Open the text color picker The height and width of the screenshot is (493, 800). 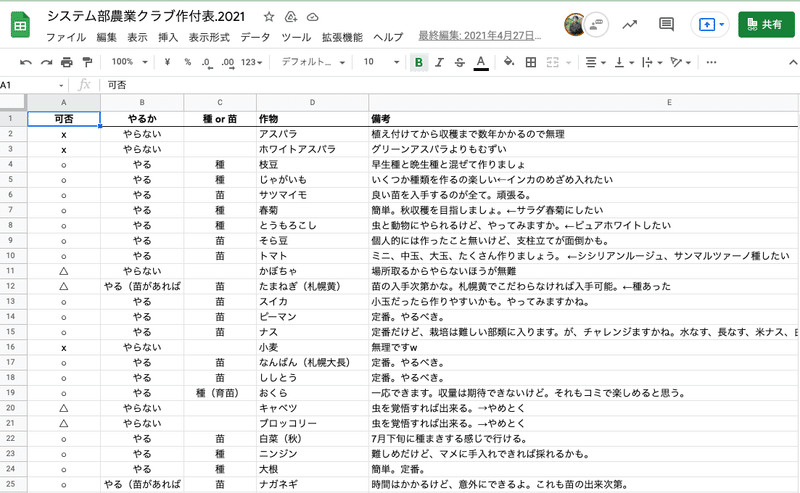(x=481, y=63)
